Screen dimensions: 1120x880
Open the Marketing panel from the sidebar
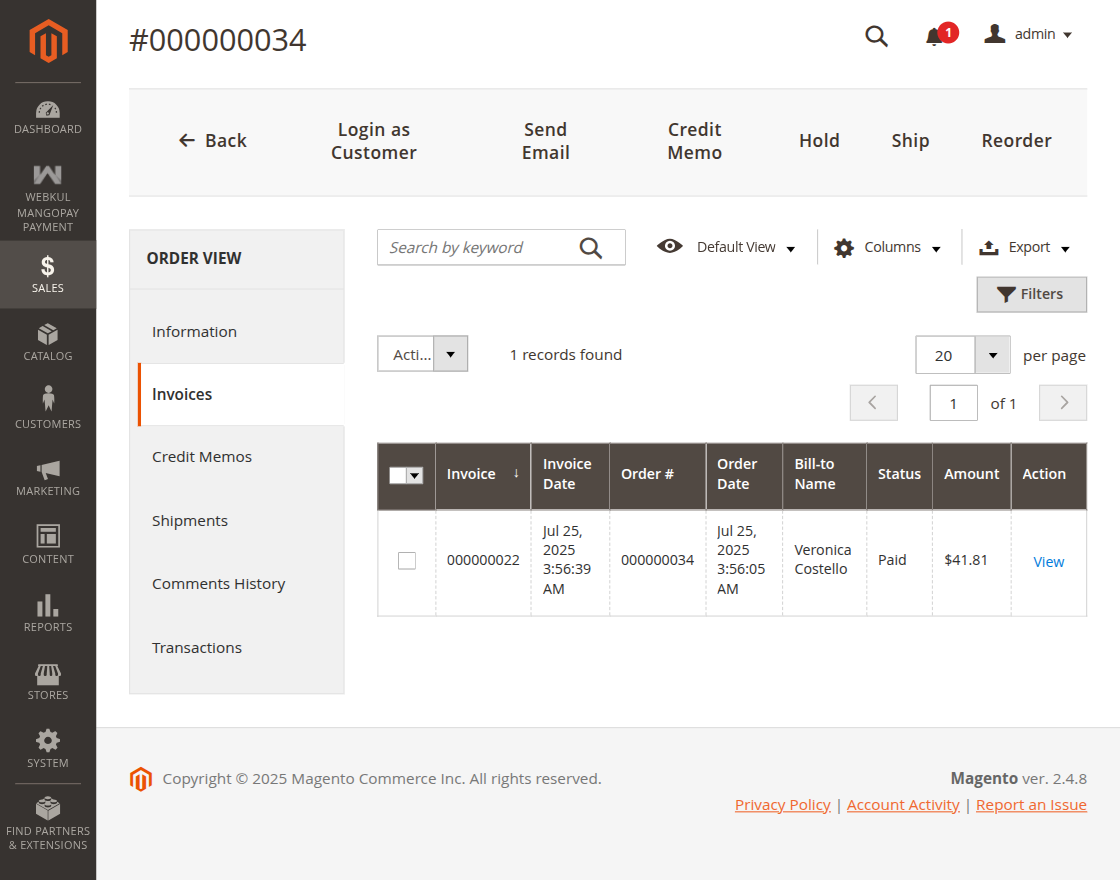tap(47, 475)
